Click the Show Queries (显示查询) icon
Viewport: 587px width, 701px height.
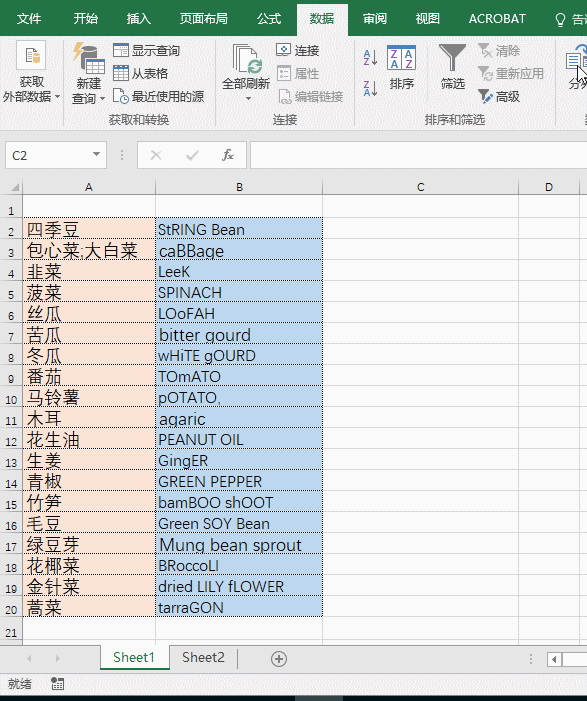point(121,51)
